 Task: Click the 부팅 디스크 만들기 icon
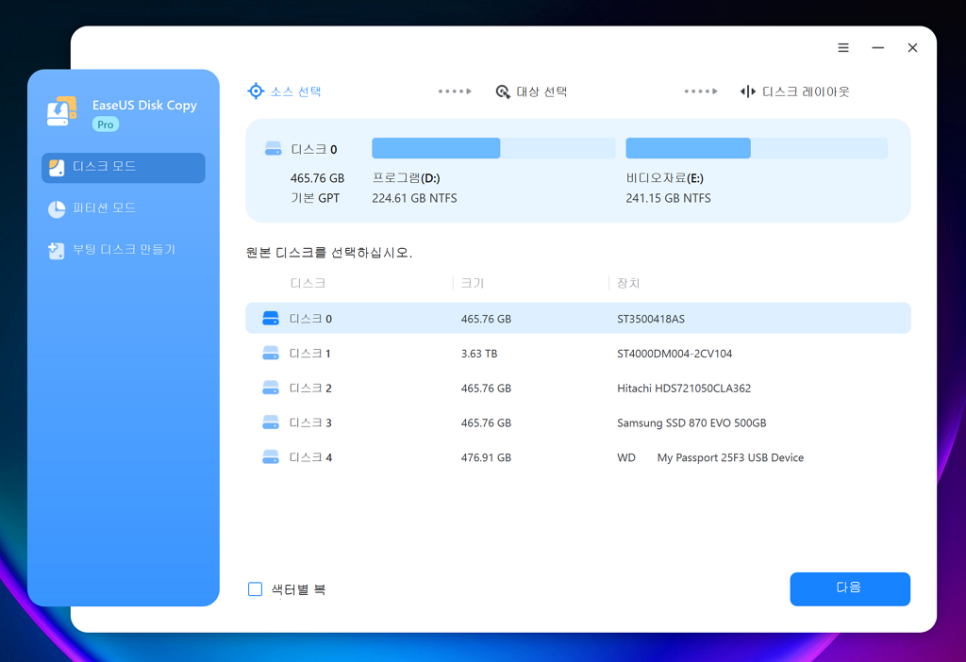[x=56, y=251]
